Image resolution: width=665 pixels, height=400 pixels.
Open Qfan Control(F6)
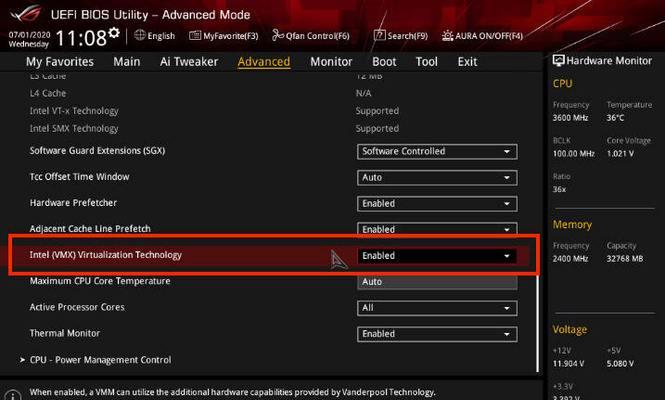(311, 36)
